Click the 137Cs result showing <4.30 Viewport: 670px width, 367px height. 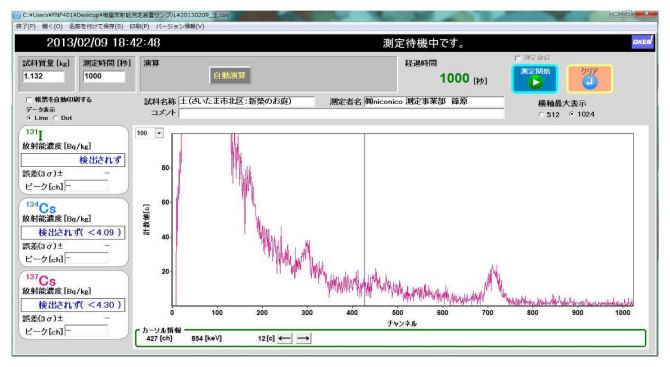coord(73,305)
